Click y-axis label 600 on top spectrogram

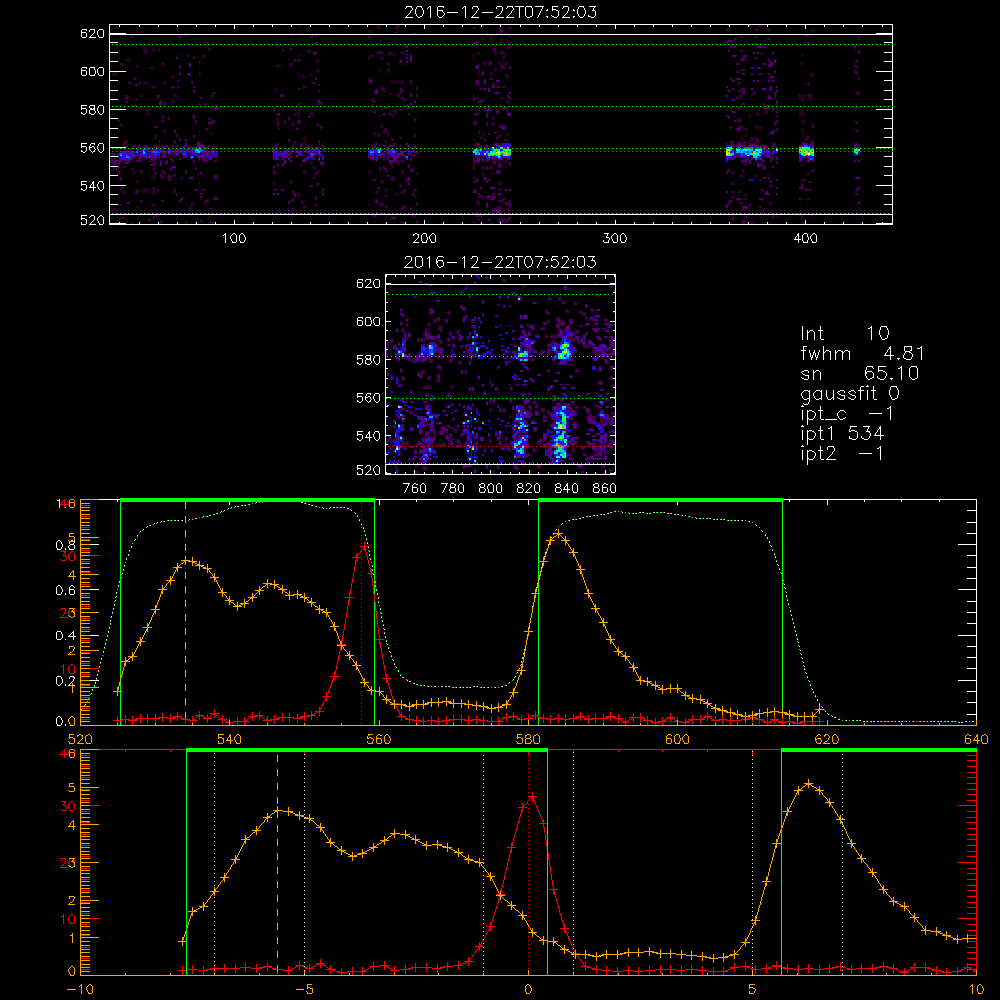[x=92, y=71]
